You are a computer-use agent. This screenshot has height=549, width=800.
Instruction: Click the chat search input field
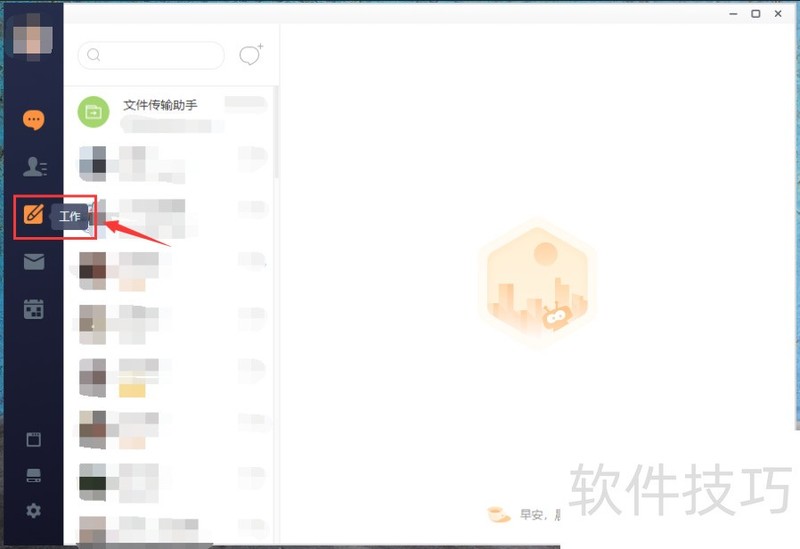[x=151, y=55]
